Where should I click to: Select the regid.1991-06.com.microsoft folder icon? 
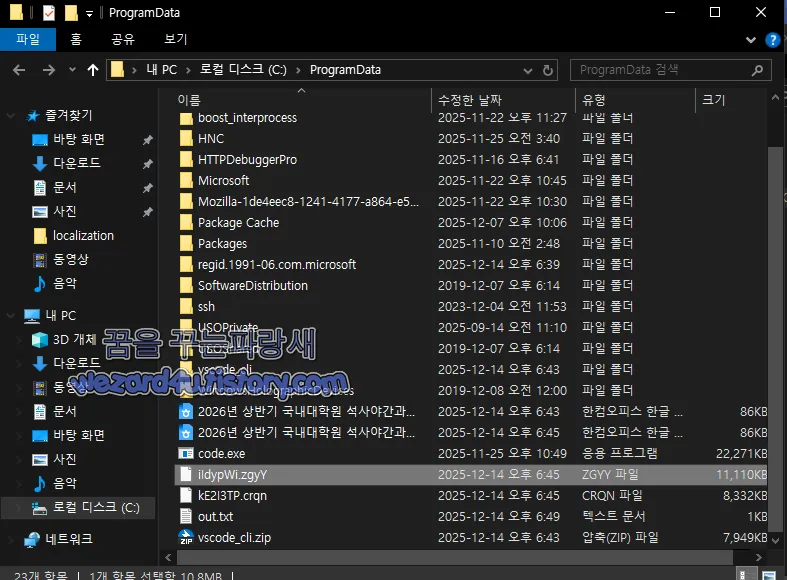tap(186, 265)
